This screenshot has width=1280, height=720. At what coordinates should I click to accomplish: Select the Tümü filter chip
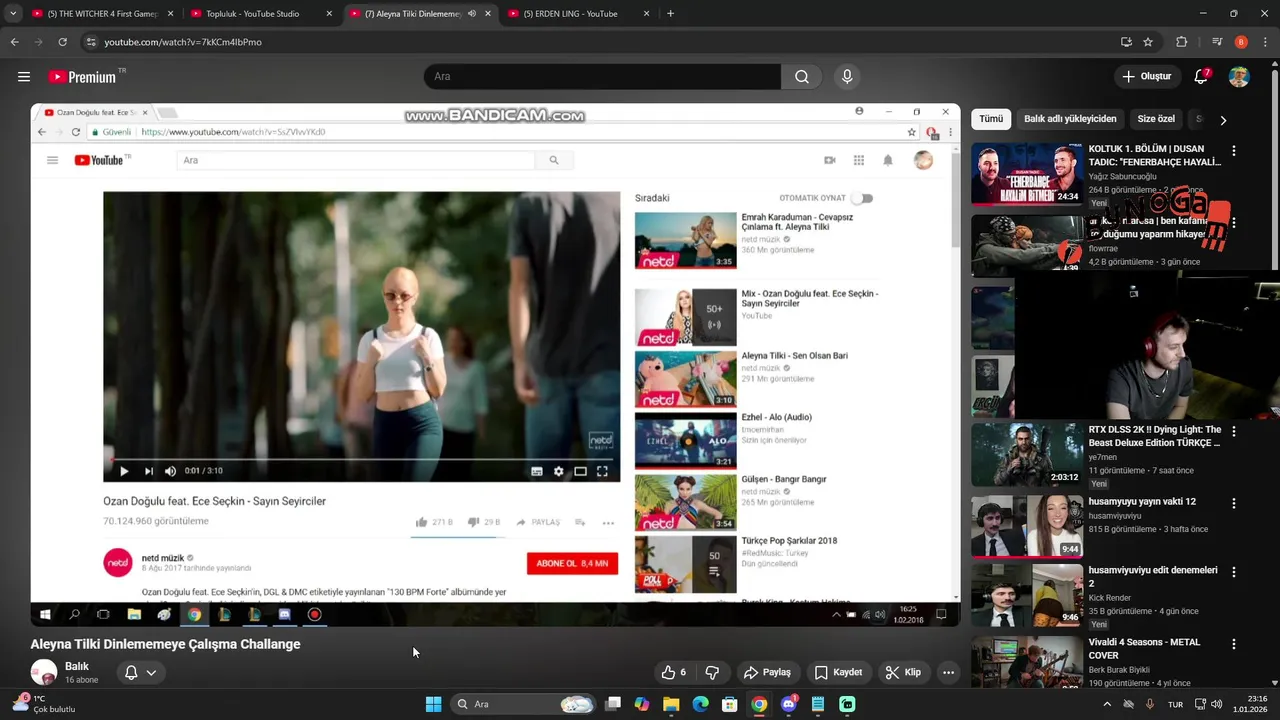tap(991, 119)
